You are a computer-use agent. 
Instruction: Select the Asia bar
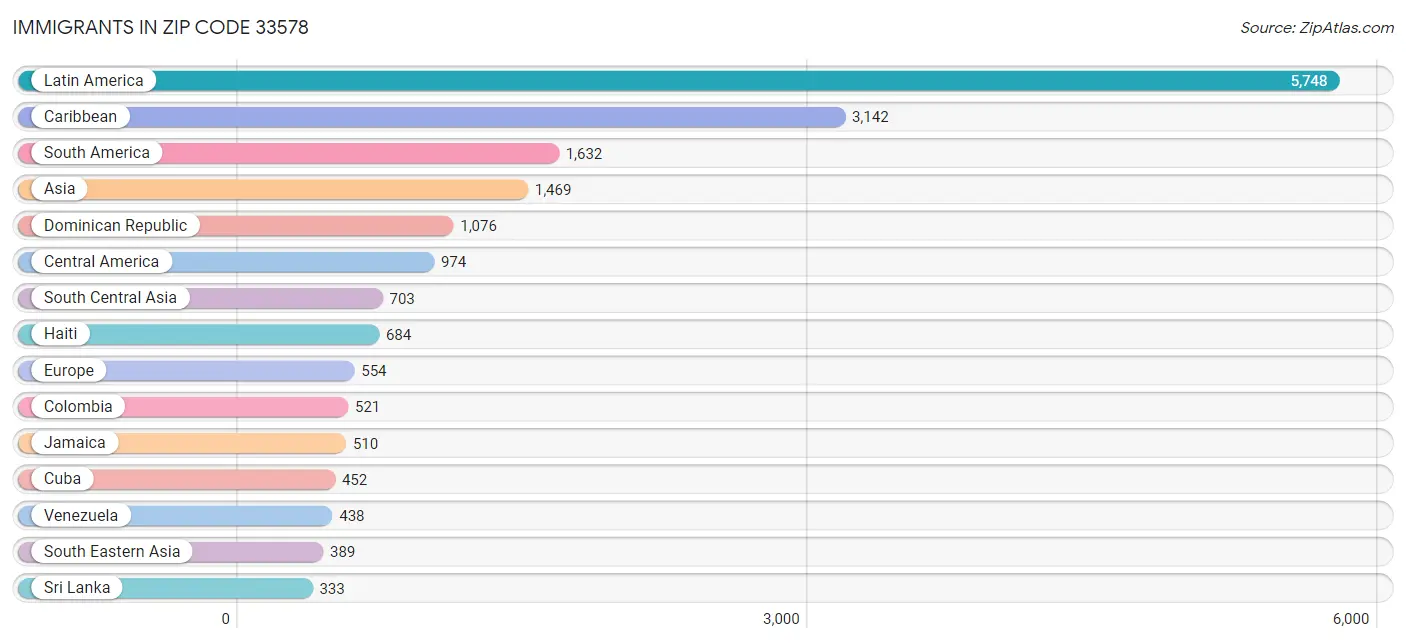[300, 188]
